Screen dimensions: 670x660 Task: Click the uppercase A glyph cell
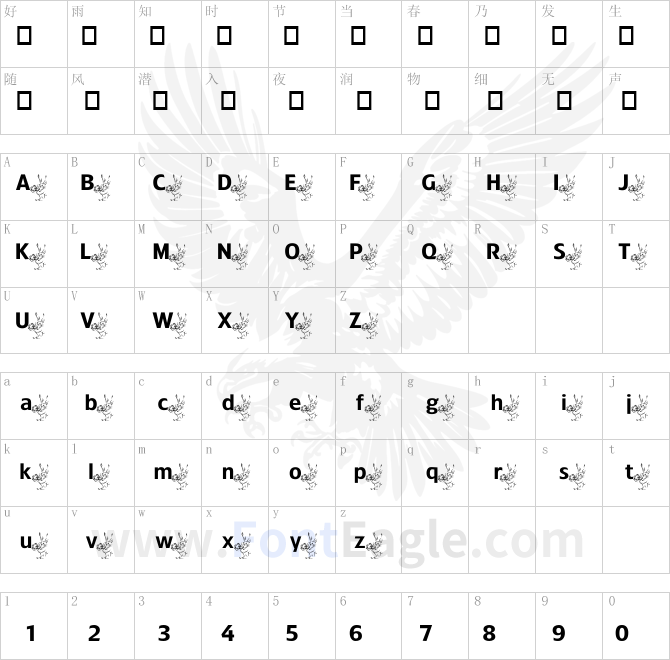(x=34, y=187)
